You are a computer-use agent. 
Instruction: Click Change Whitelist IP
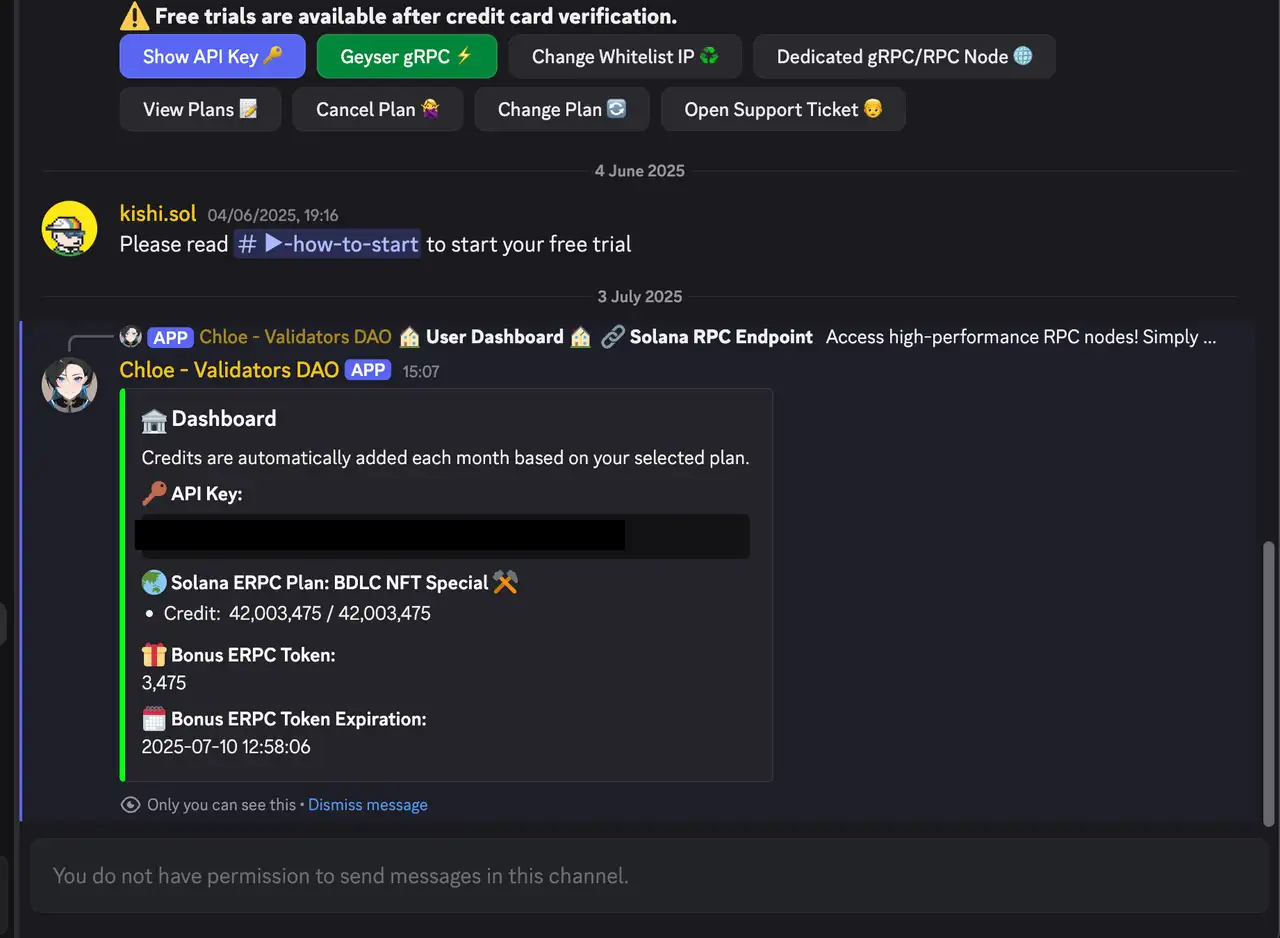(x=624, y=56)
